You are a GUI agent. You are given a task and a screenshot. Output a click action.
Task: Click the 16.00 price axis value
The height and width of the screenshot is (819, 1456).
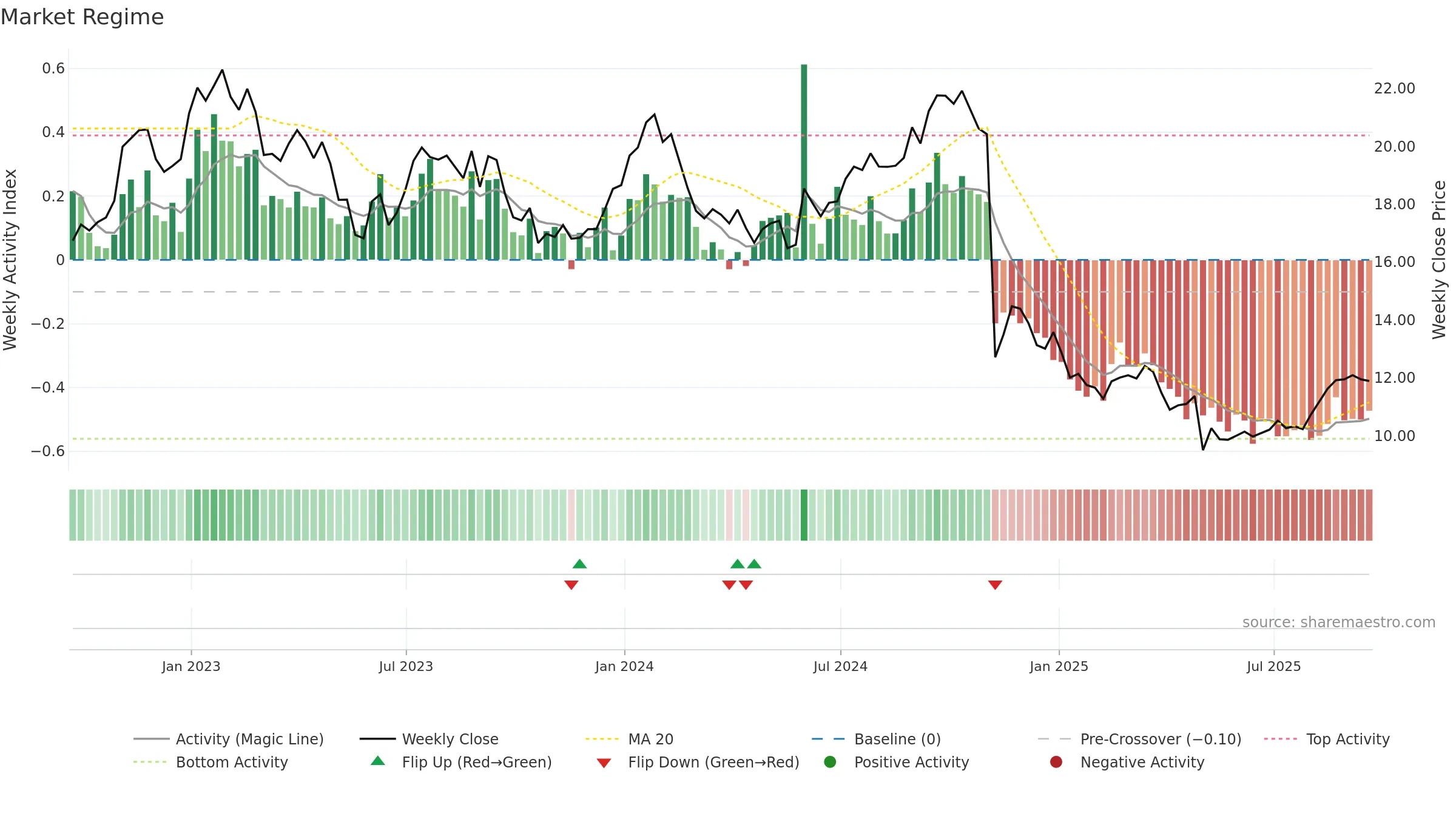click(x=1394, y=262)
